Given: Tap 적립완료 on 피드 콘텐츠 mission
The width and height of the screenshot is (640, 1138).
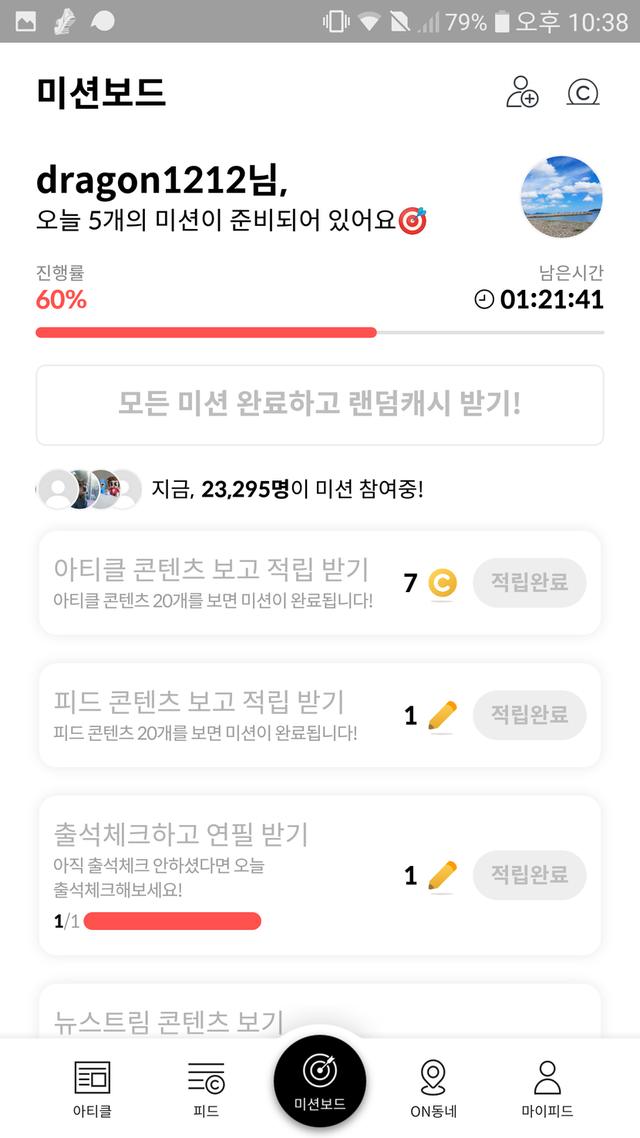Looking at the screenshot, I should point(529,715).
